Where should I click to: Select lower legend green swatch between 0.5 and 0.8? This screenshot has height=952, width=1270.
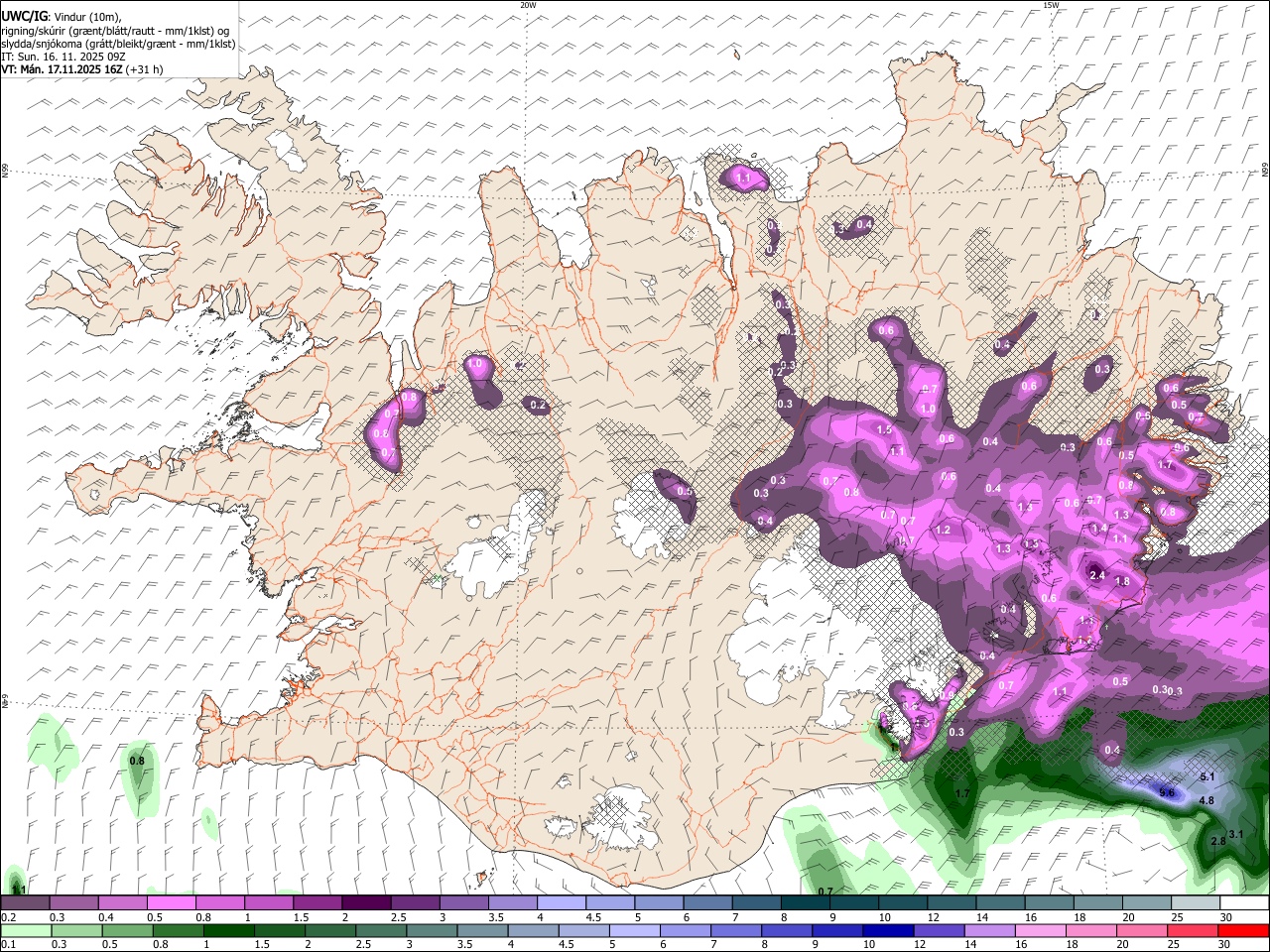point(127,930)
